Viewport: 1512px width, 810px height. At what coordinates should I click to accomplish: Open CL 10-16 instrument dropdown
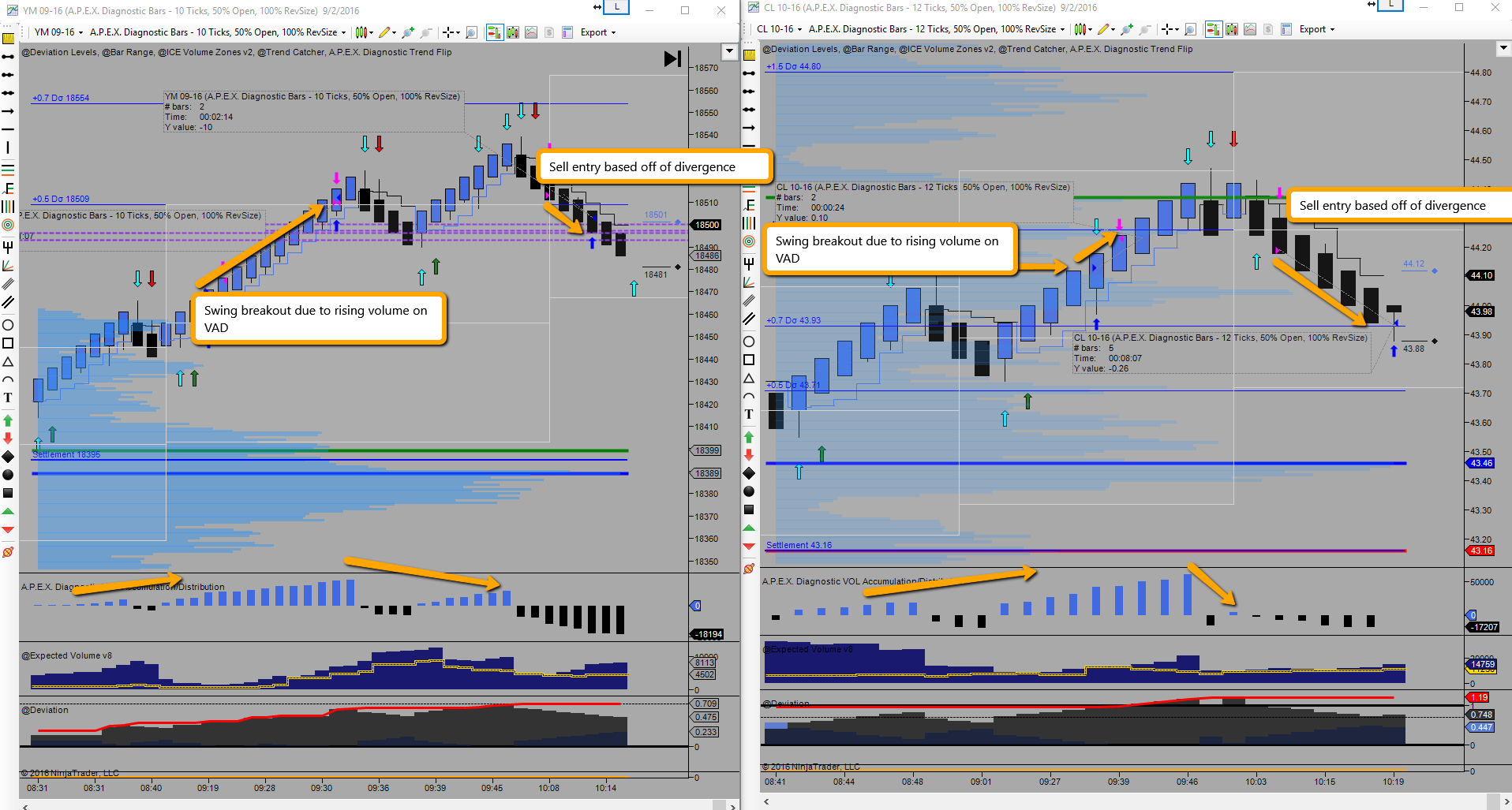[779, 29]
